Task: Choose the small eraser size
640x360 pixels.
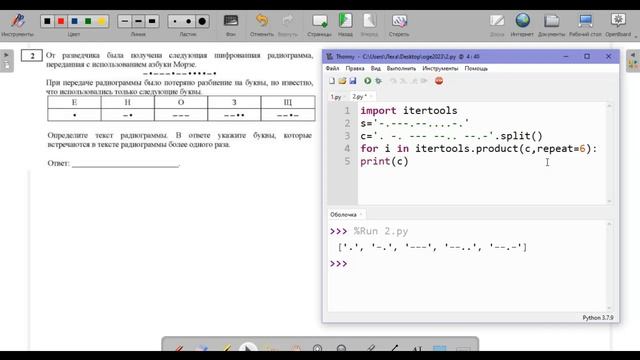Action: (175, 21)
